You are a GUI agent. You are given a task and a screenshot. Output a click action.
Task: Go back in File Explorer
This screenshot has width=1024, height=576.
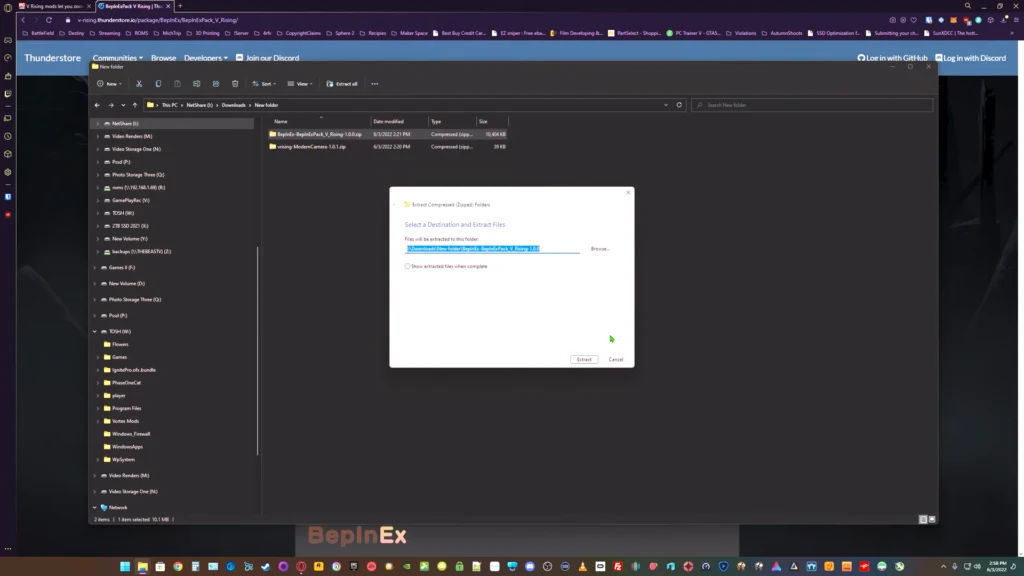(97, 105)
